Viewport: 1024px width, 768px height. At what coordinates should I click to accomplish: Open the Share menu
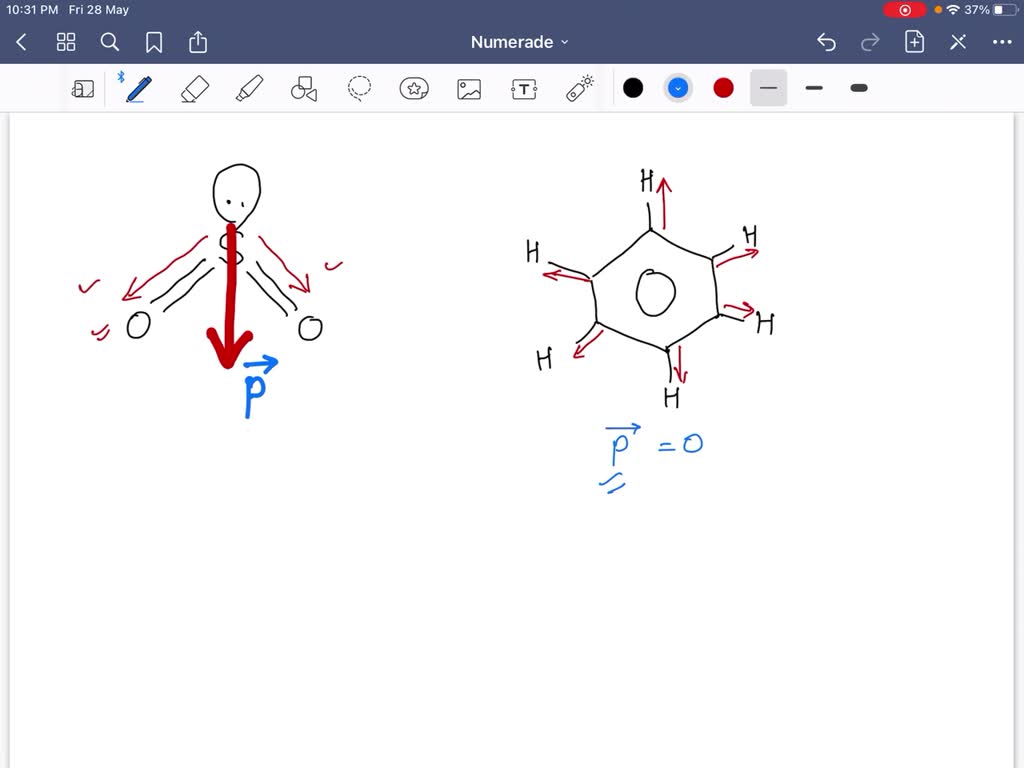(197, 42)
